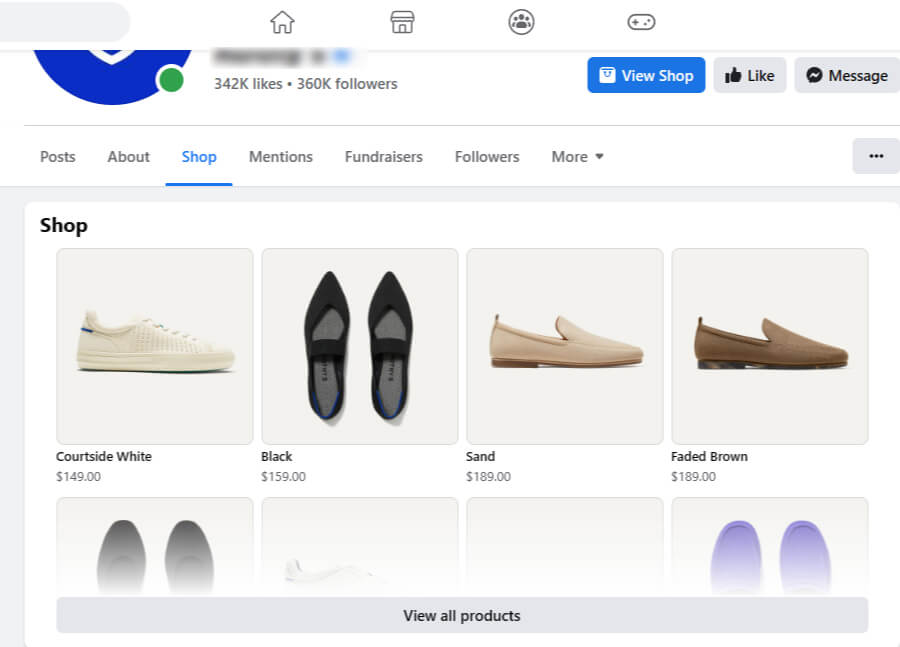Click the Faded Brown product name

(709, 456)
